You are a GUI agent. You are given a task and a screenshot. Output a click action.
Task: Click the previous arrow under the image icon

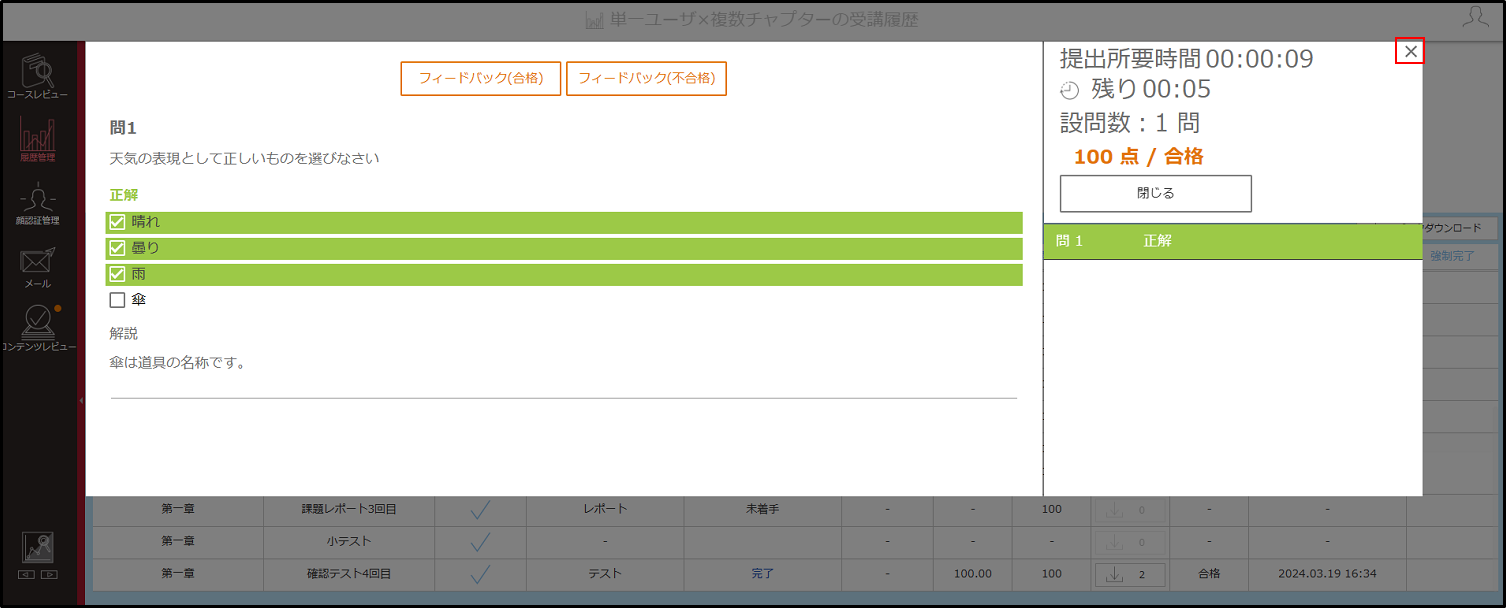pyautogui.click(x=27, y=575)
